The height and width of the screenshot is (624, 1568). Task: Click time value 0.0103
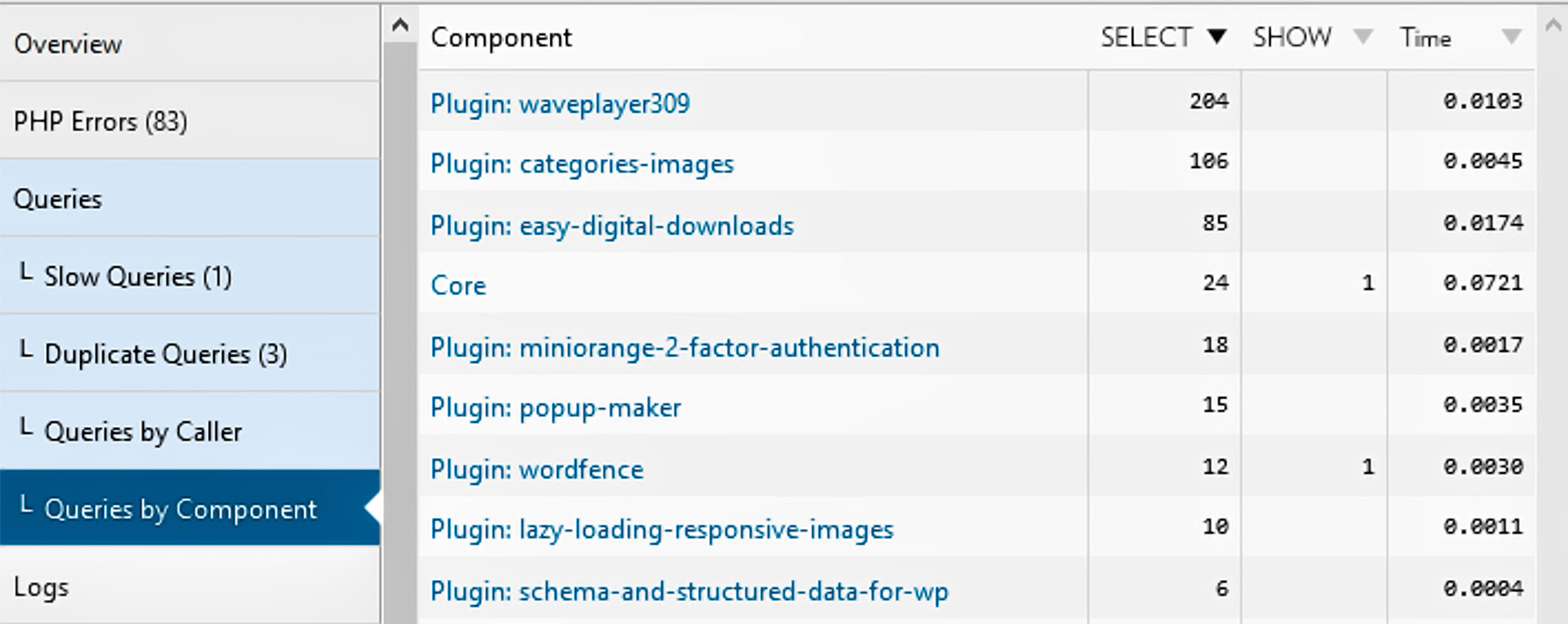1483,101
